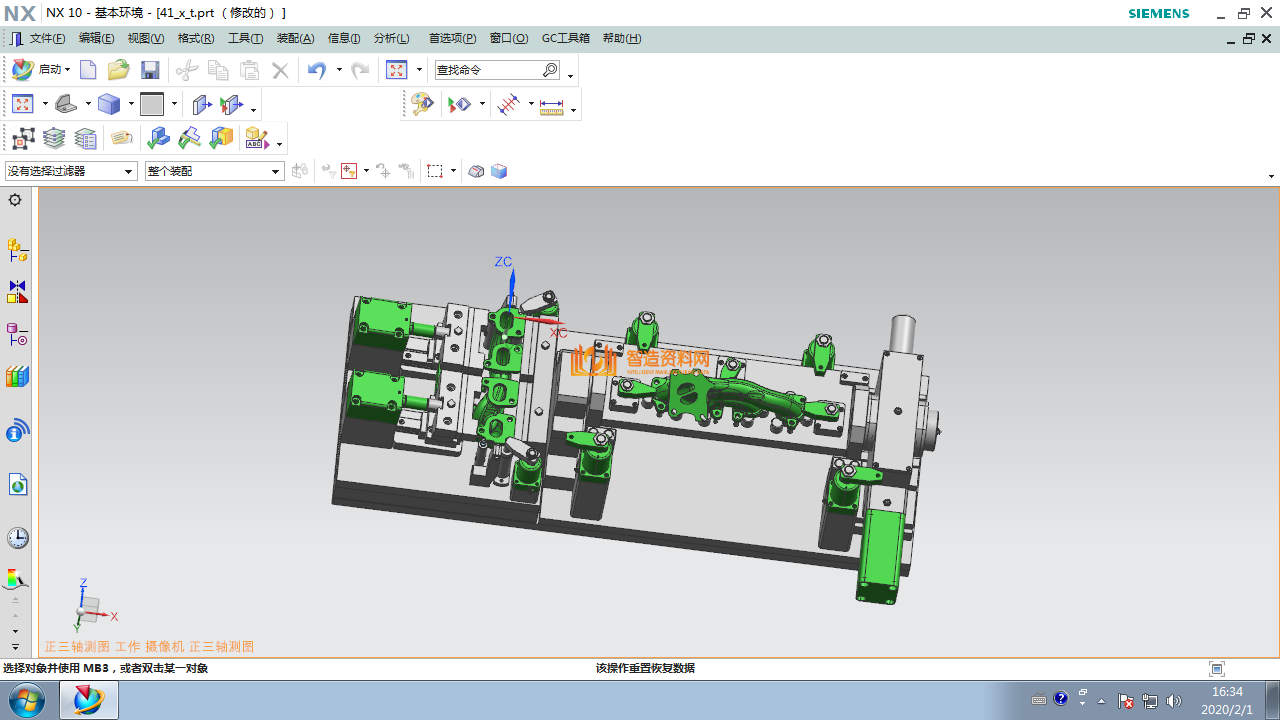1280x720 pixels.
Task: Click the gray background color swatch
Action: click(152, 105)
